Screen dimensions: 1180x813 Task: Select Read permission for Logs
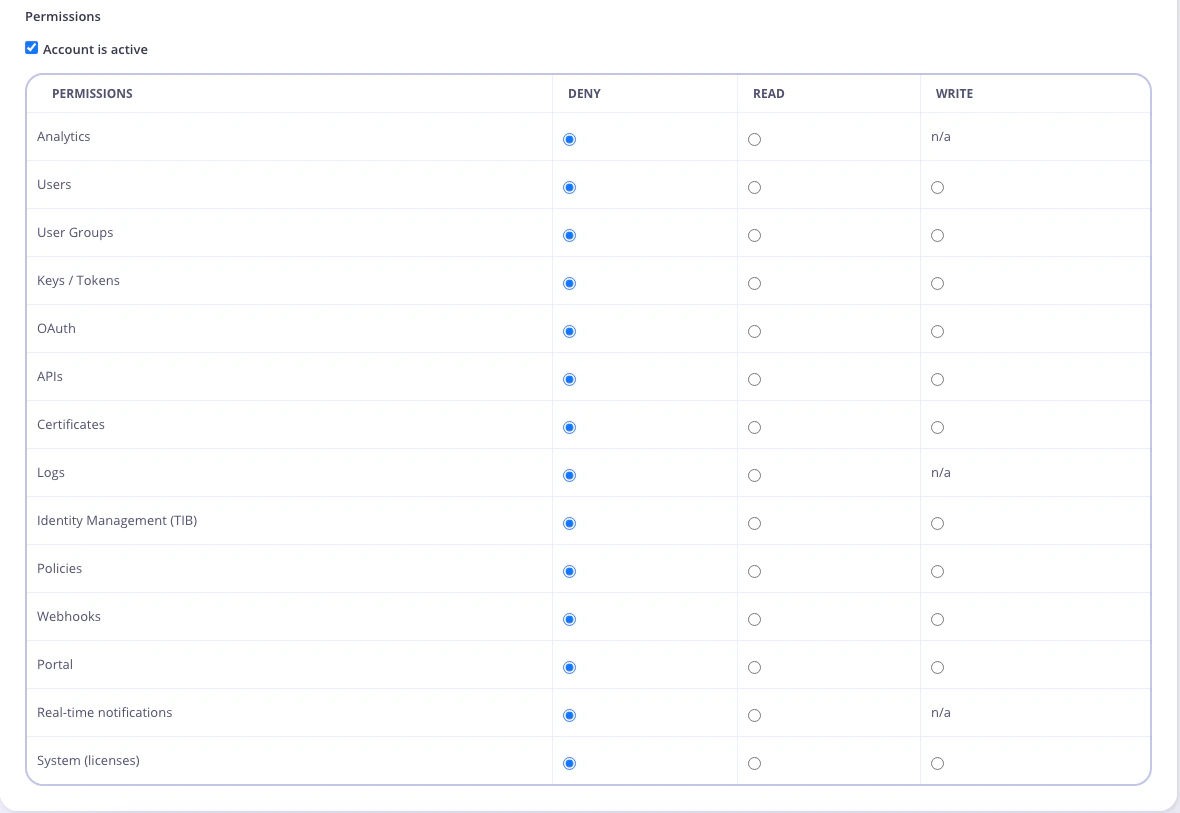click(x=754, y=475)
